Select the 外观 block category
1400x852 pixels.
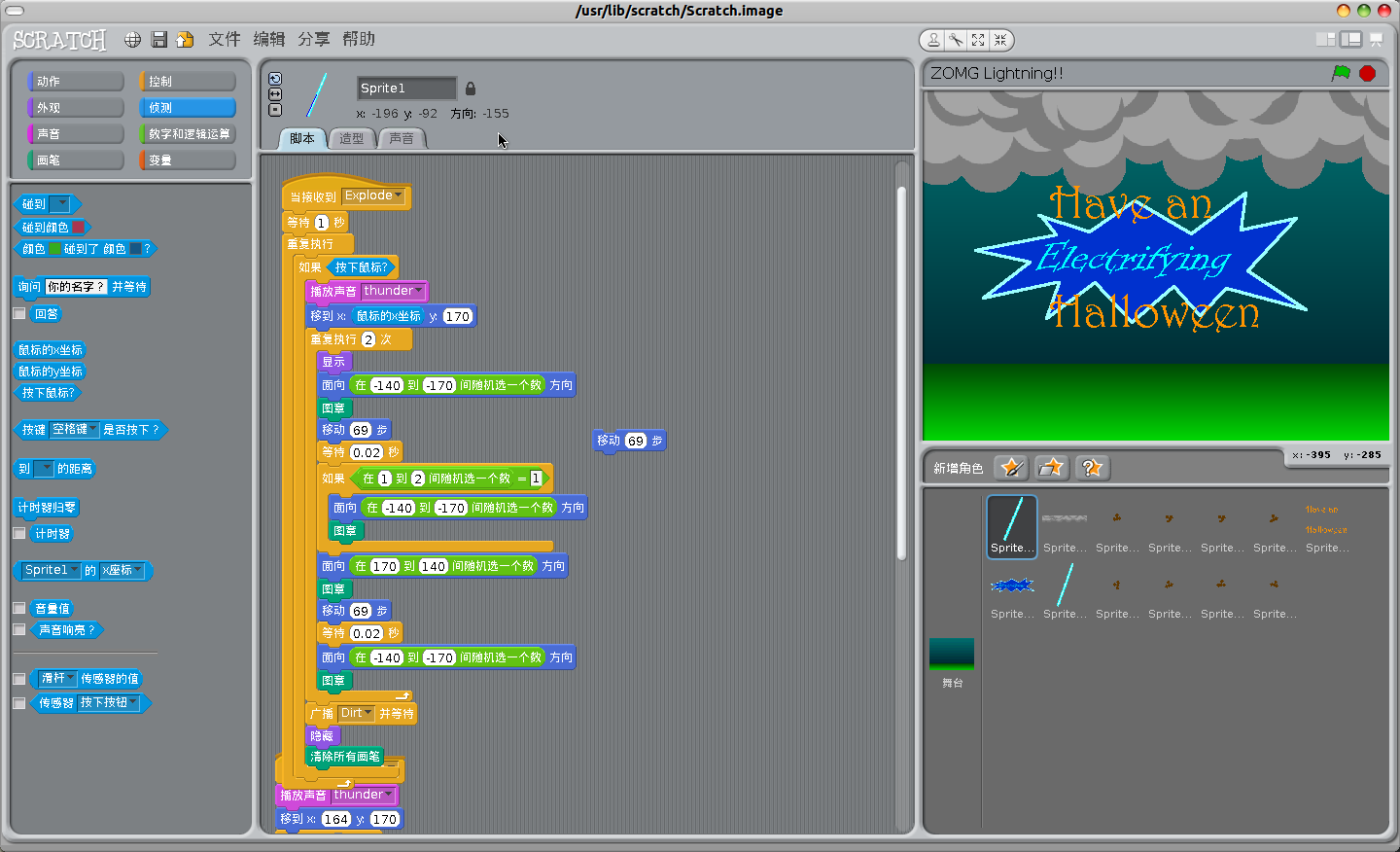tap(76, 108)
